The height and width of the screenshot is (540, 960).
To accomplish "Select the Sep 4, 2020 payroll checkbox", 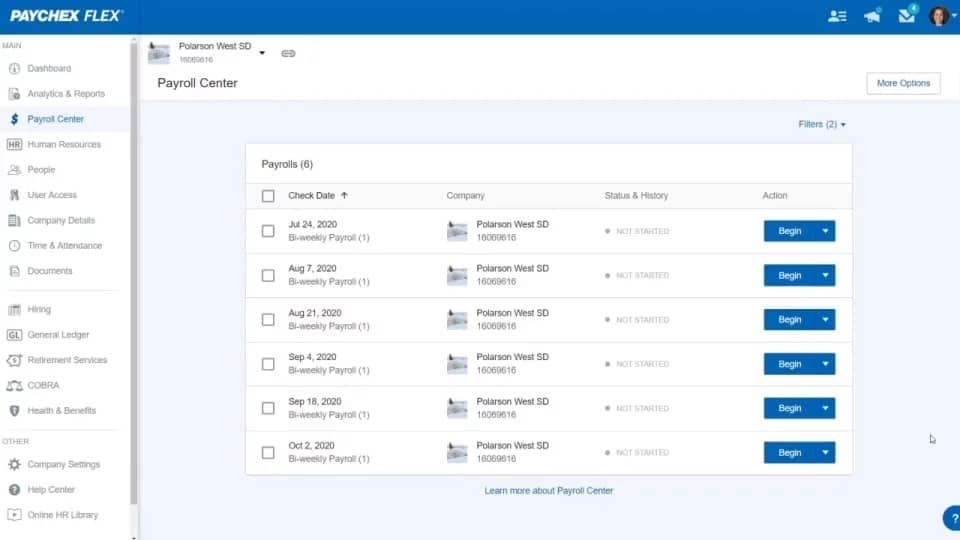I will click(x=268, y=364).
